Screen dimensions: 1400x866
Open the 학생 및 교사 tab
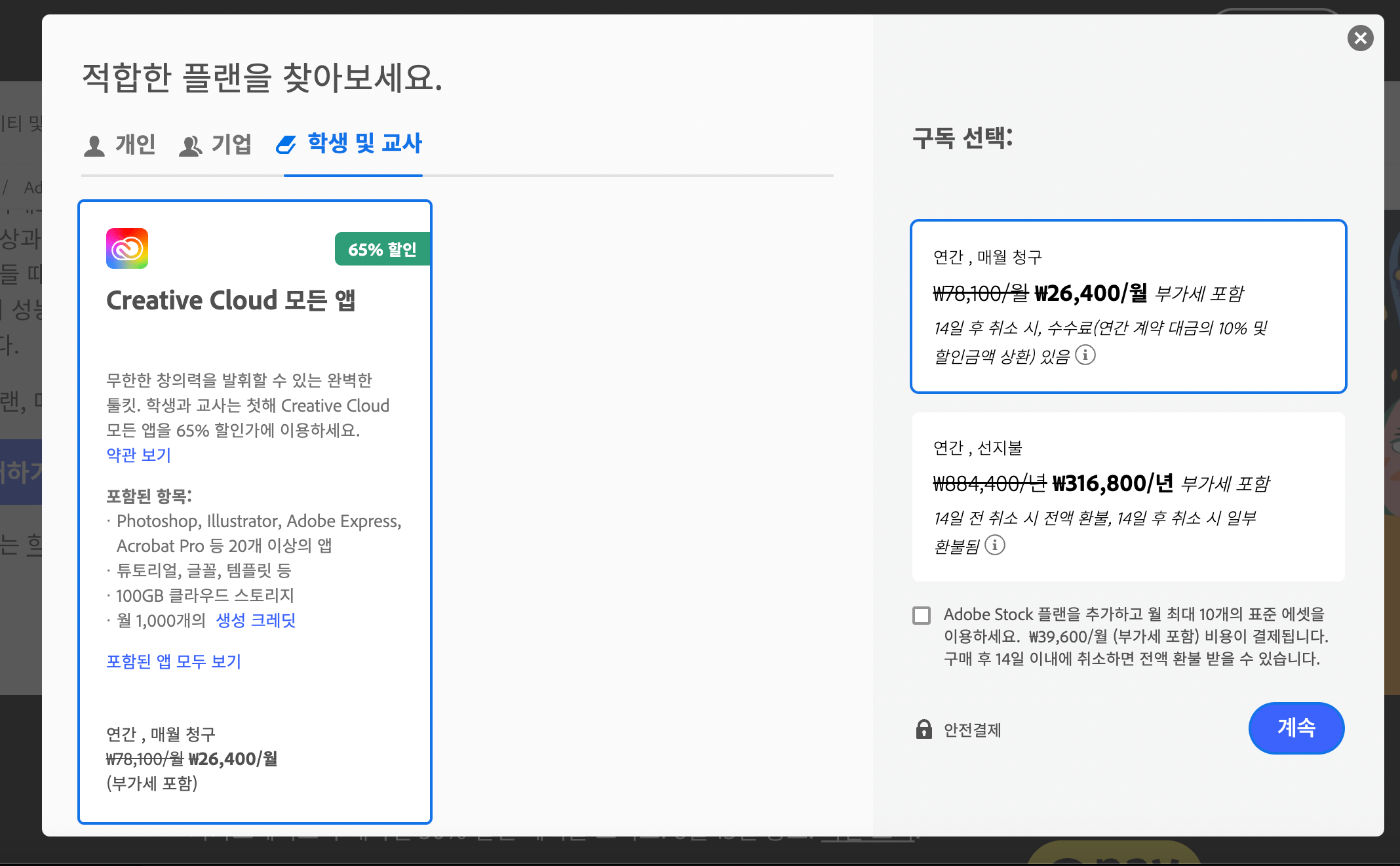[x=364, y=143]
